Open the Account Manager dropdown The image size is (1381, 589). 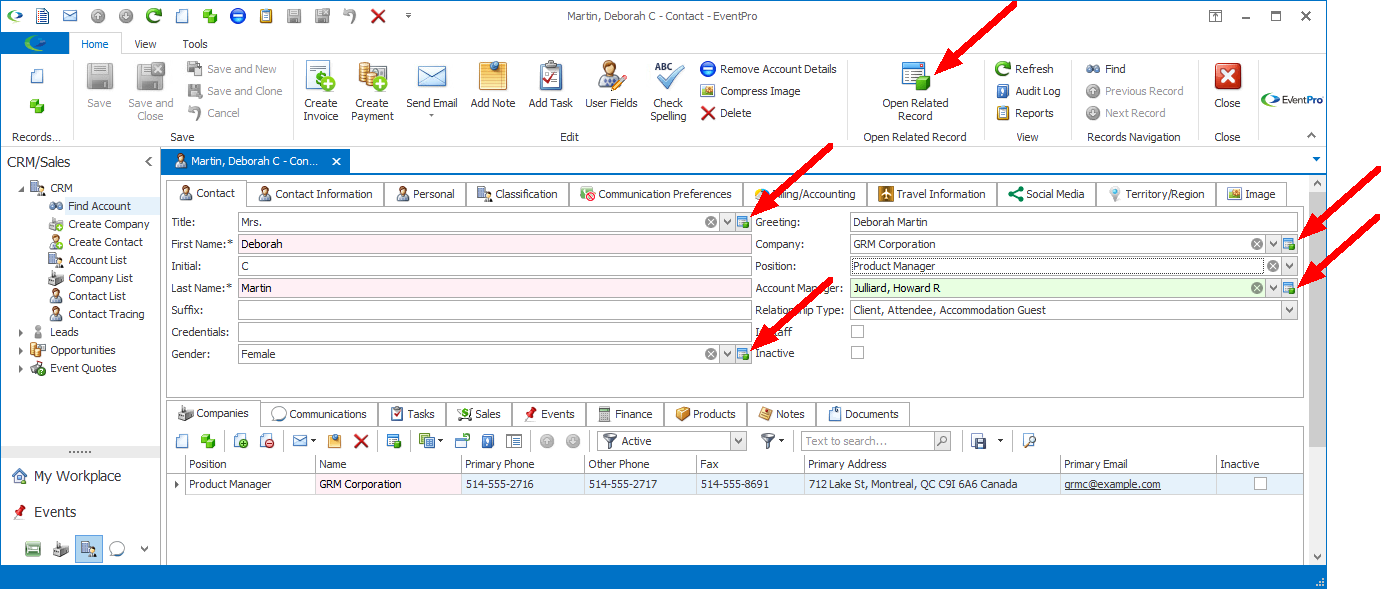click(x=1273, y=288)
